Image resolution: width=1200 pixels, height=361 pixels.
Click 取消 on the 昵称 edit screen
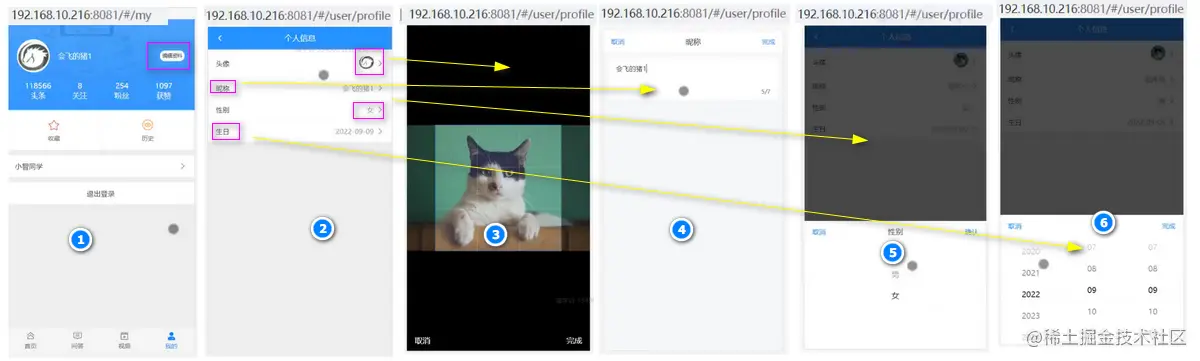pos(618,42)
